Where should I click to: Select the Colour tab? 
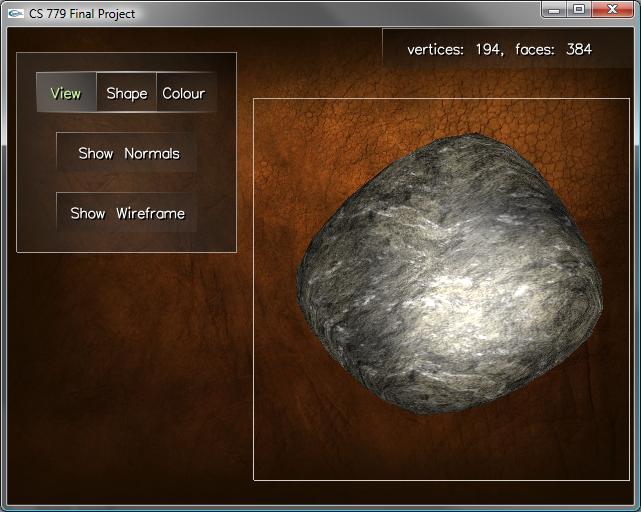[x=184, y=93]
